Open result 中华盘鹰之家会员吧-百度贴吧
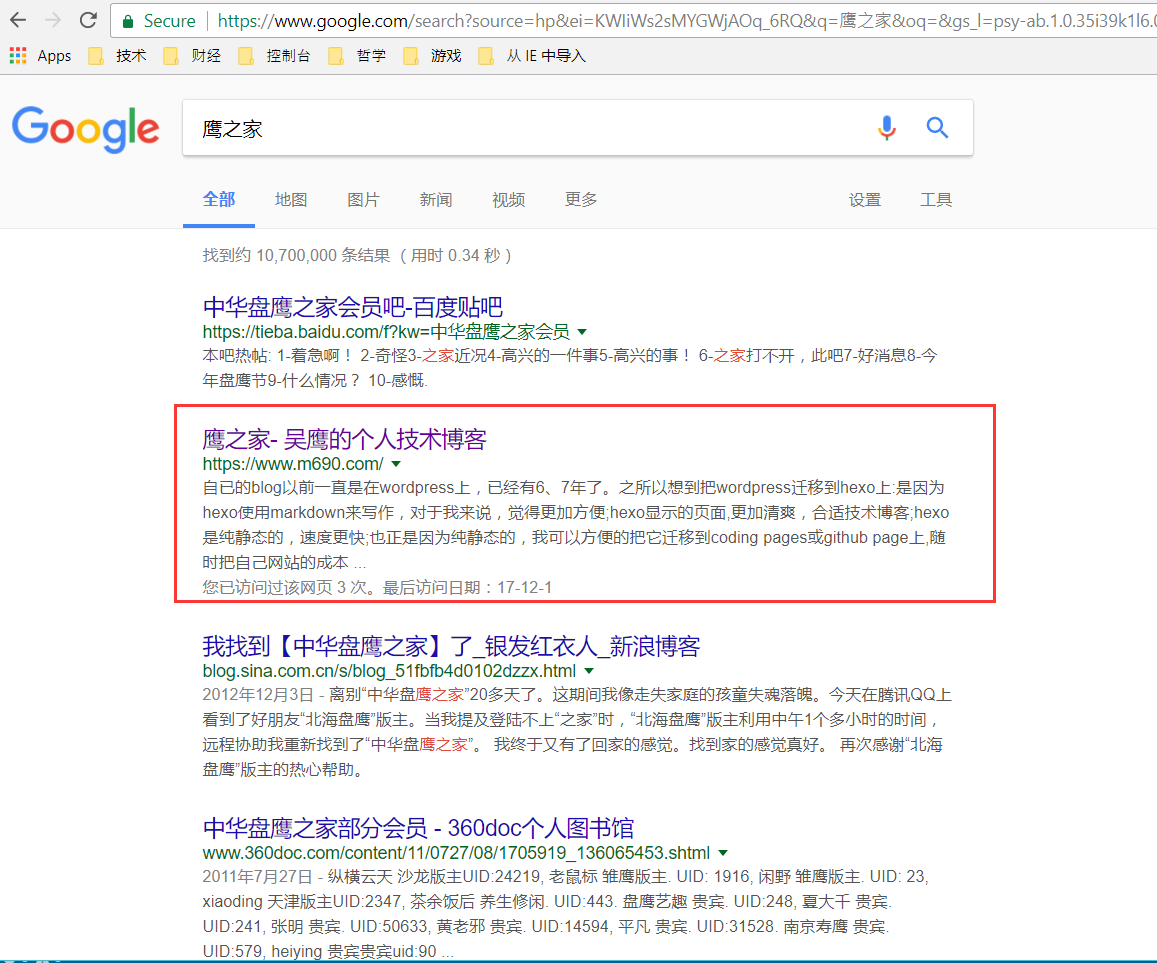This screenshot has height=963, width=1157. tap(353, 306)
